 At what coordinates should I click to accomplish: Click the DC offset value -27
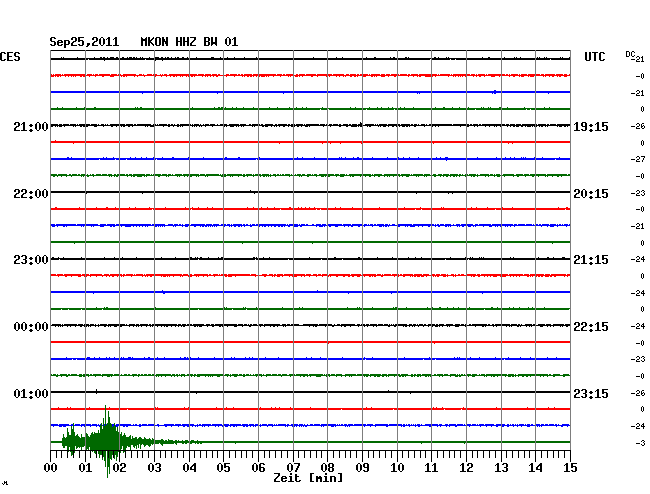click(638, 159)
